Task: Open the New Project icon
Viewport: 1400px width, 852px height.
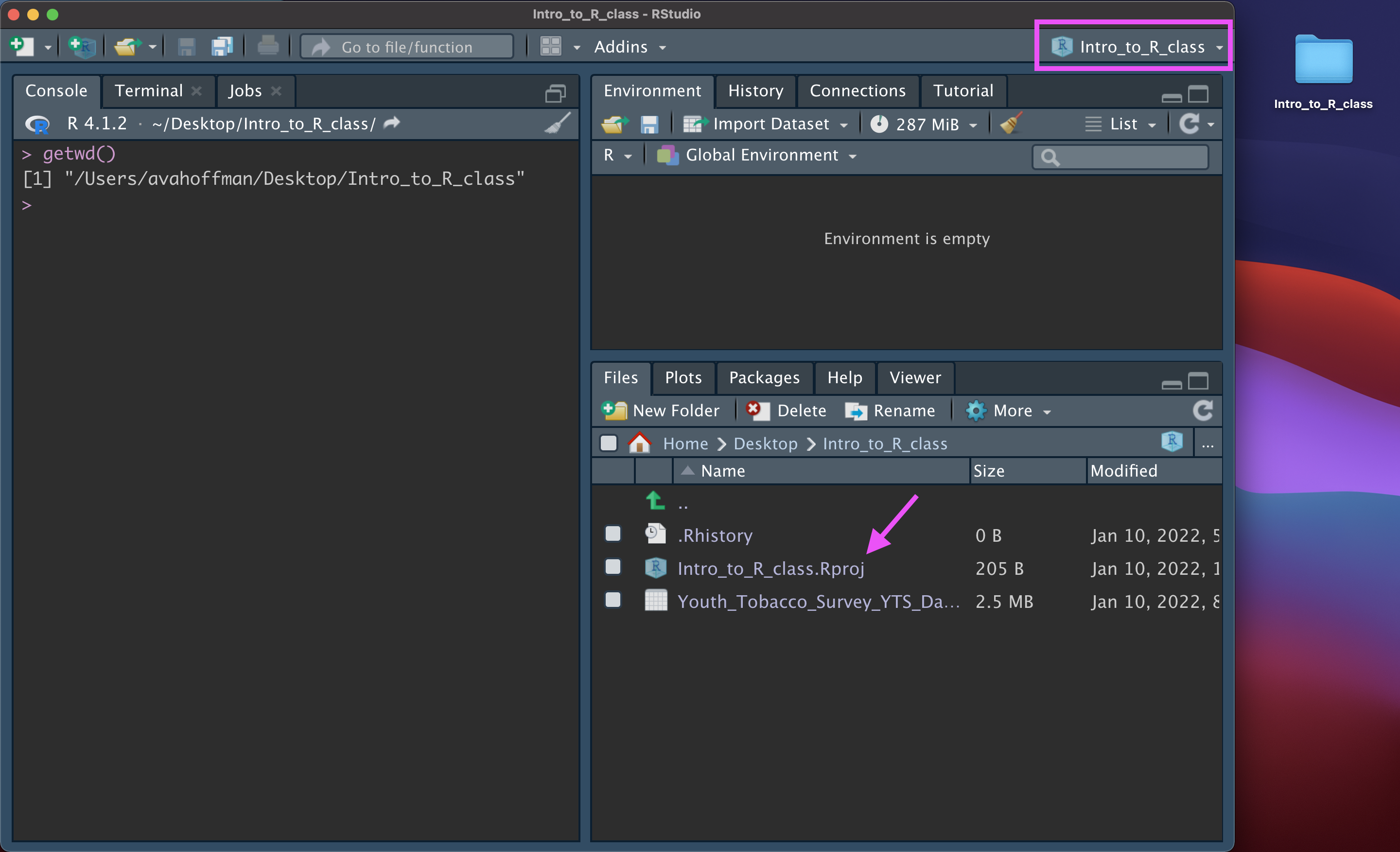Action: point(81,47)
